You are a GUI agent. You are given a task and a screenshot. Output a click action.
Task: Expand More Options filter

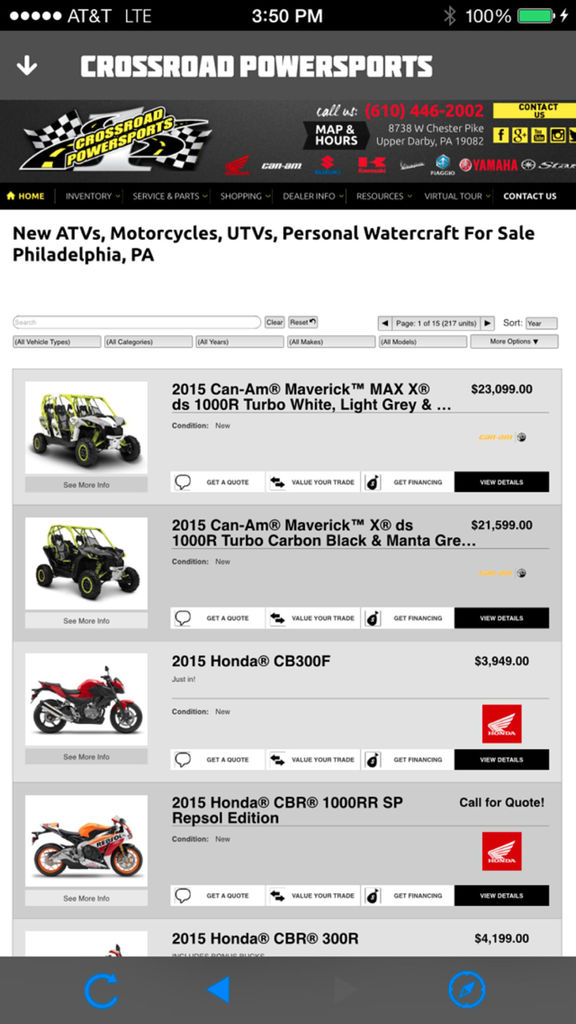[514, 342]
